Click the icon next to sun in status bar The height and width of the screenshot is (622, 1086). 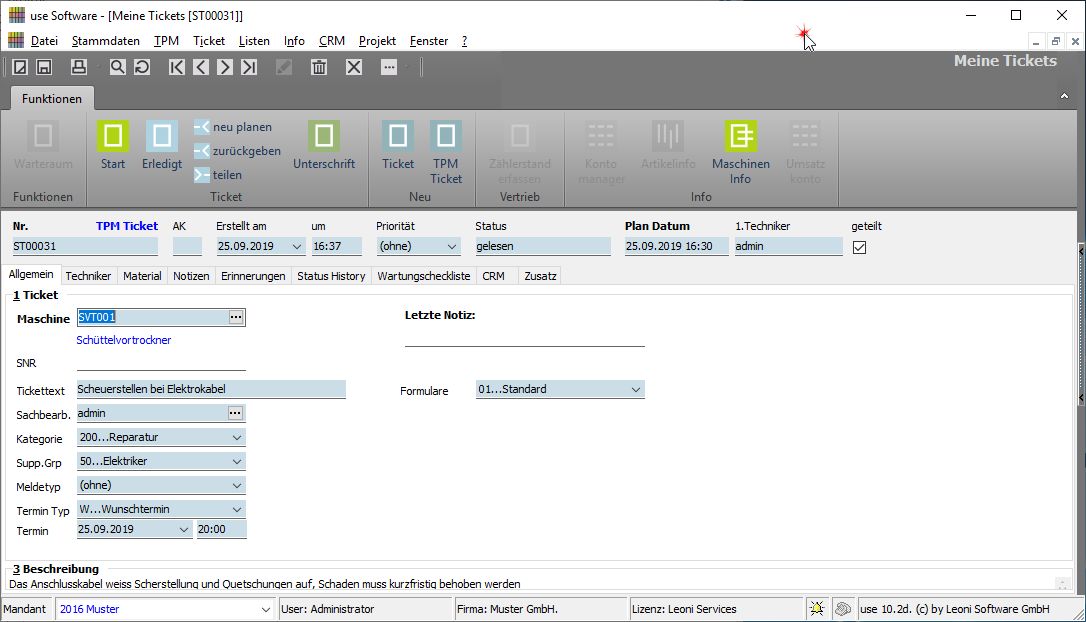[x=842, y=609]
